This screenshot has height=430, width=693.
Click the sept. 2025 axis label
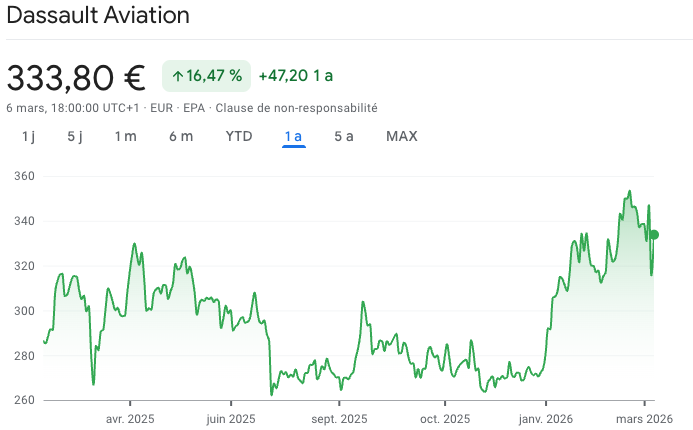click(x=339, y=419)
